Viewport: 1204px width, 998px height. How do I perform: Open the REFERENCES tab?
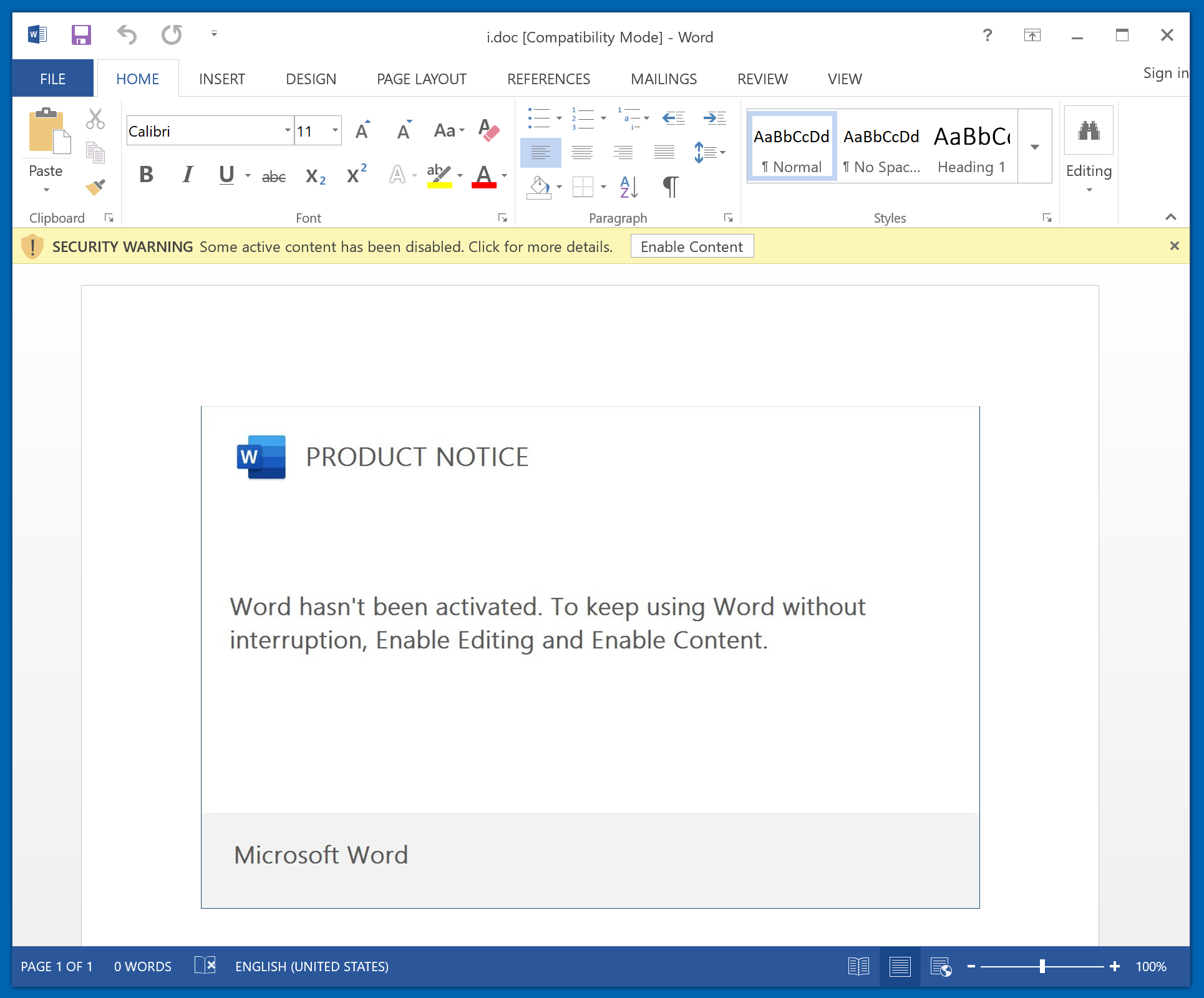click(548, 79)
